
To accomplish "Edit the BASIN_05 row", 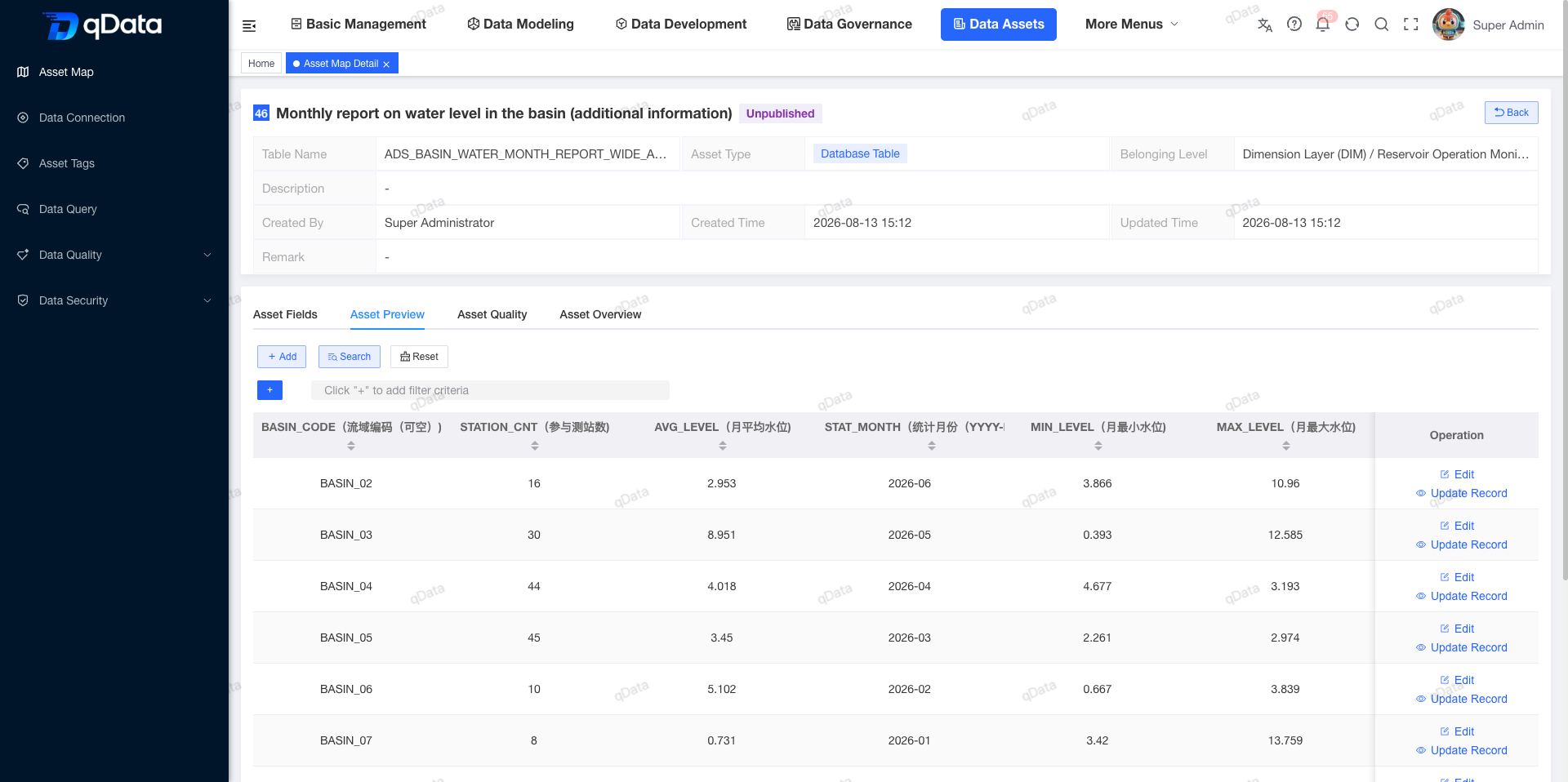I will [1457, 629].
